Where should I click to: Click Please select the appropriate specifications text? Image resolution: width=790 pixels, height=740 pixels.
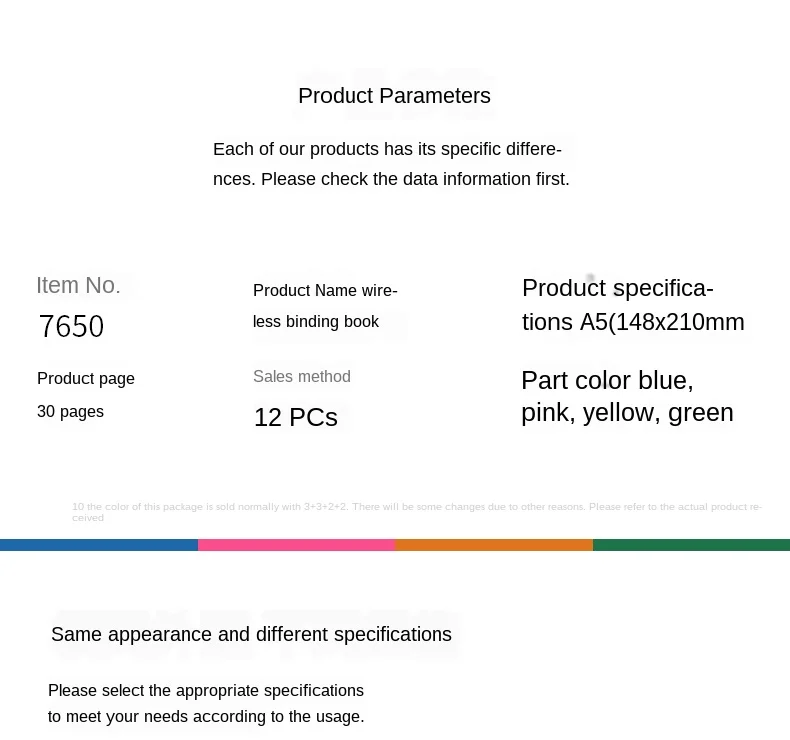tap(206, 703)
